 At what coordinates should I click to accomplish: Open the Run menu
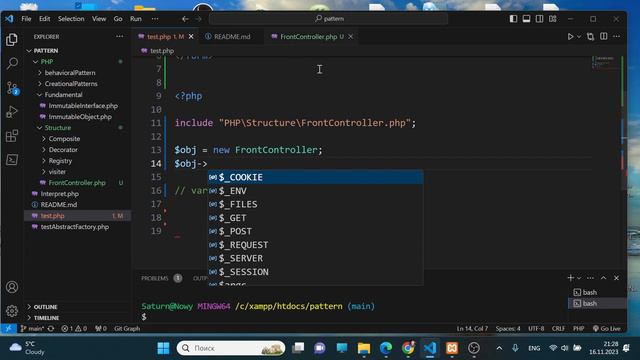pyautogui.click(x=136, y=19)
